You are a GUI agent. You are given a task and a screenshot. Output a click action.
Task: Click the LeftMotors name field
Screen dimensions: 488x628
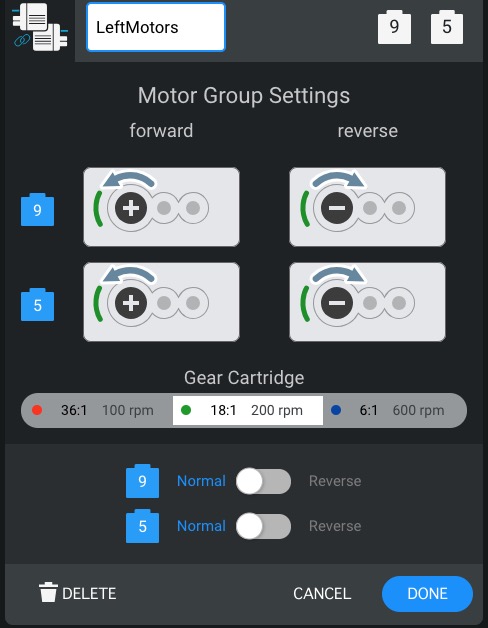click(x=156, y=27)
